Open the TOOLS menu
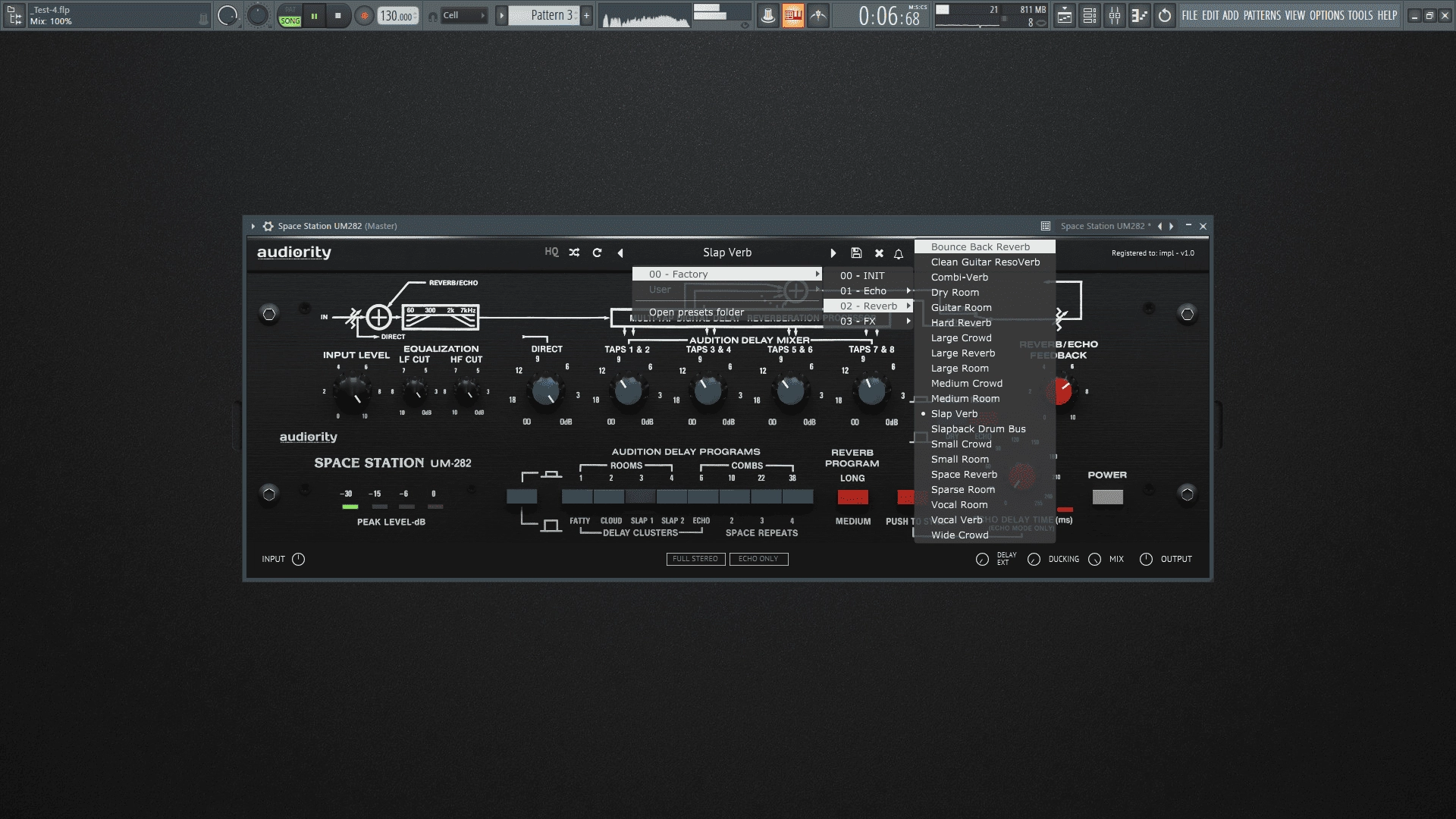This screenshot has height=819, width=1456. click(x=1360, y=15)
